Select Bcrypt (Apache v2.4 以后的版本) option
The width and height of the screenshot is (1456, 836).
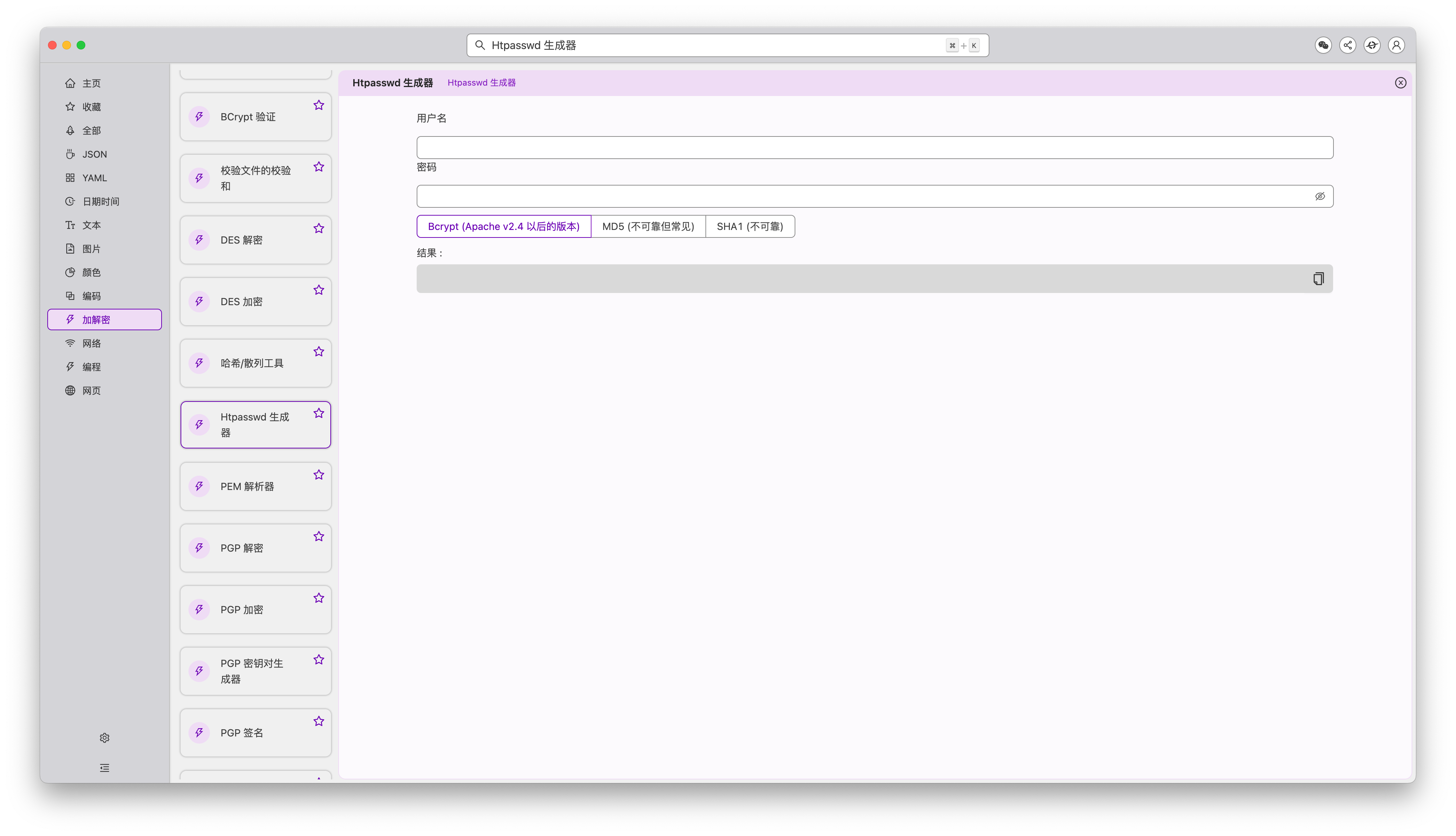pyautogui.click(x=503, y=226)
